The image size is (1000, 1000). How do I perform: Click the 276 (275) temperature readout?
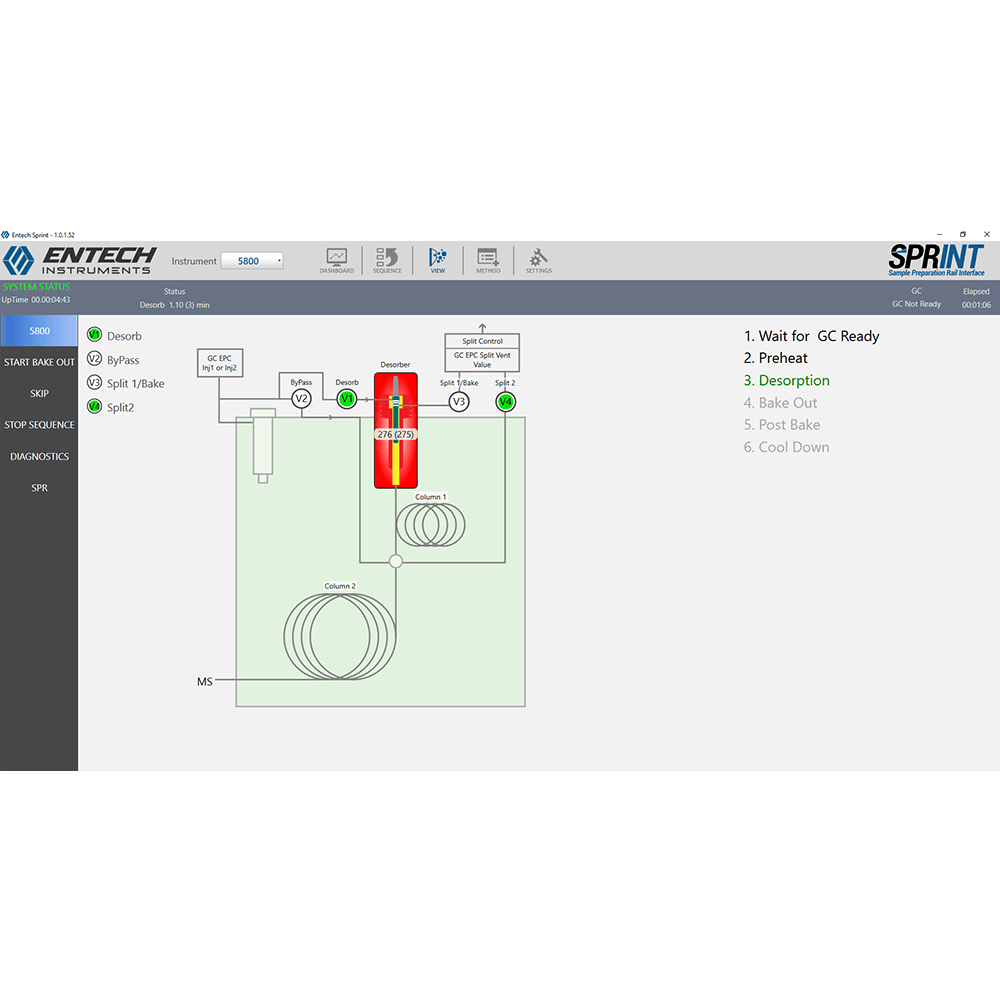coord(395,434)
